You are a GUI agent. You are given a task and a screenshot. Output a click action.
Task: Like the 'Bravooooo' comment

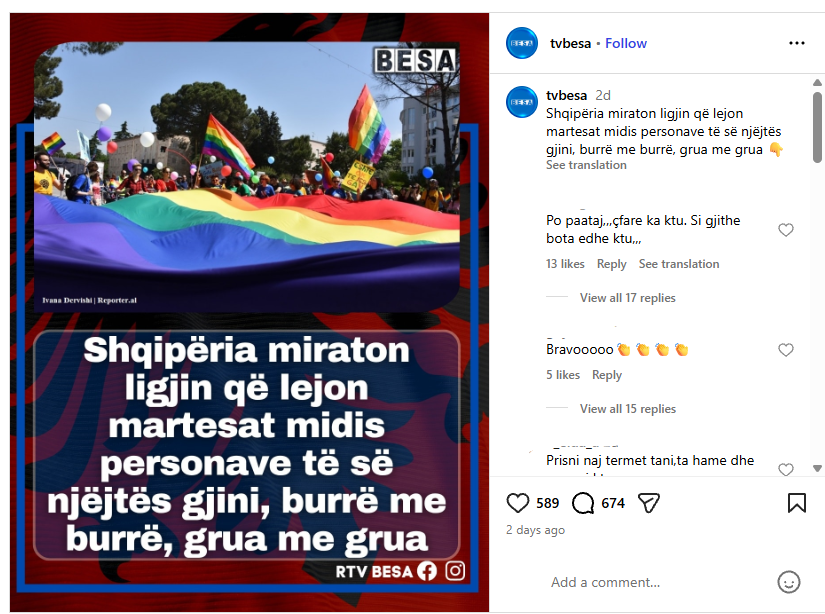click(x=786, y=350)
